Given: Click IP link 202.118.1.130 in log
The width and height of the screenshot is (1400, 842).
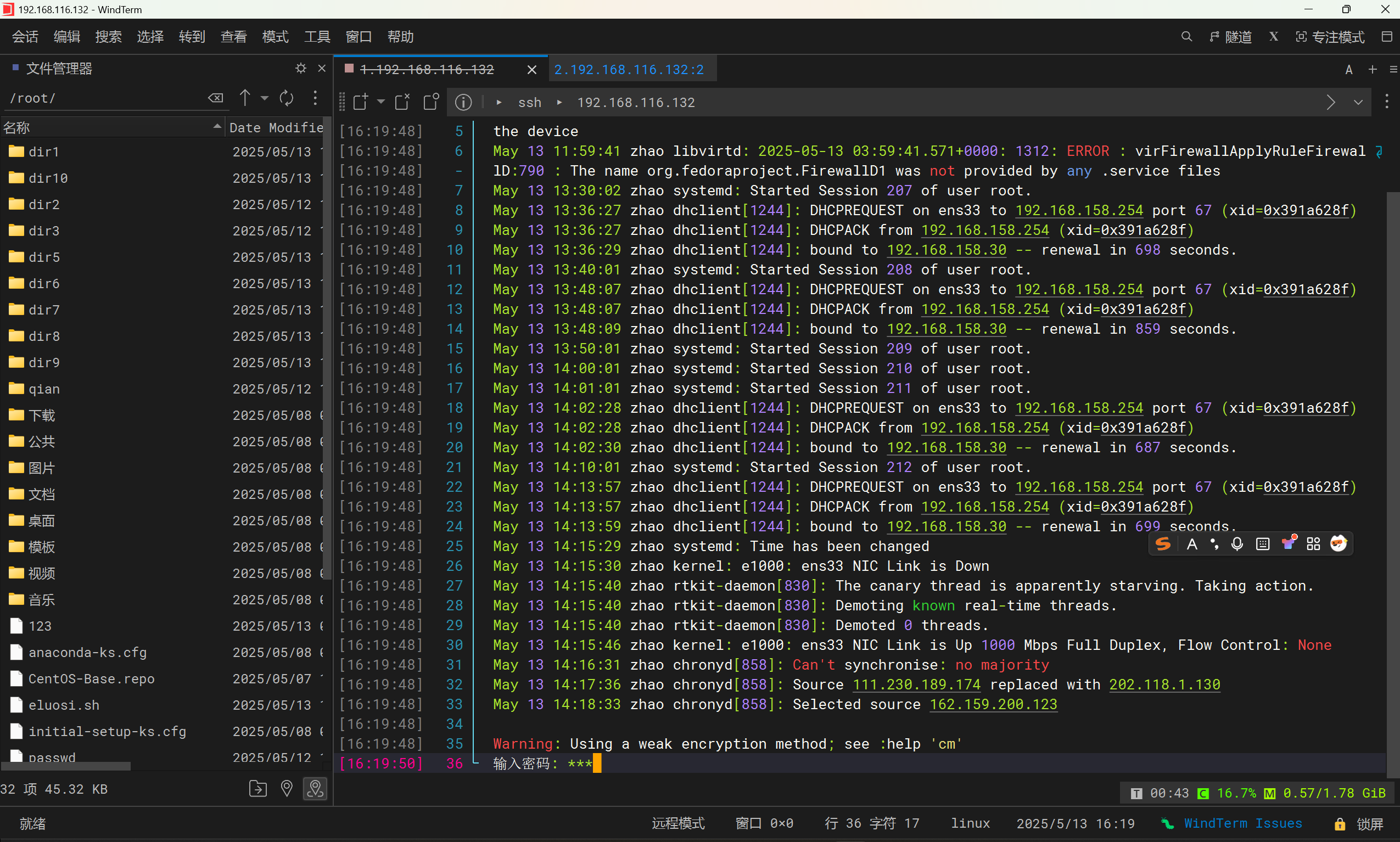Looking at the screenshot, I should [x=1164, y=684].
